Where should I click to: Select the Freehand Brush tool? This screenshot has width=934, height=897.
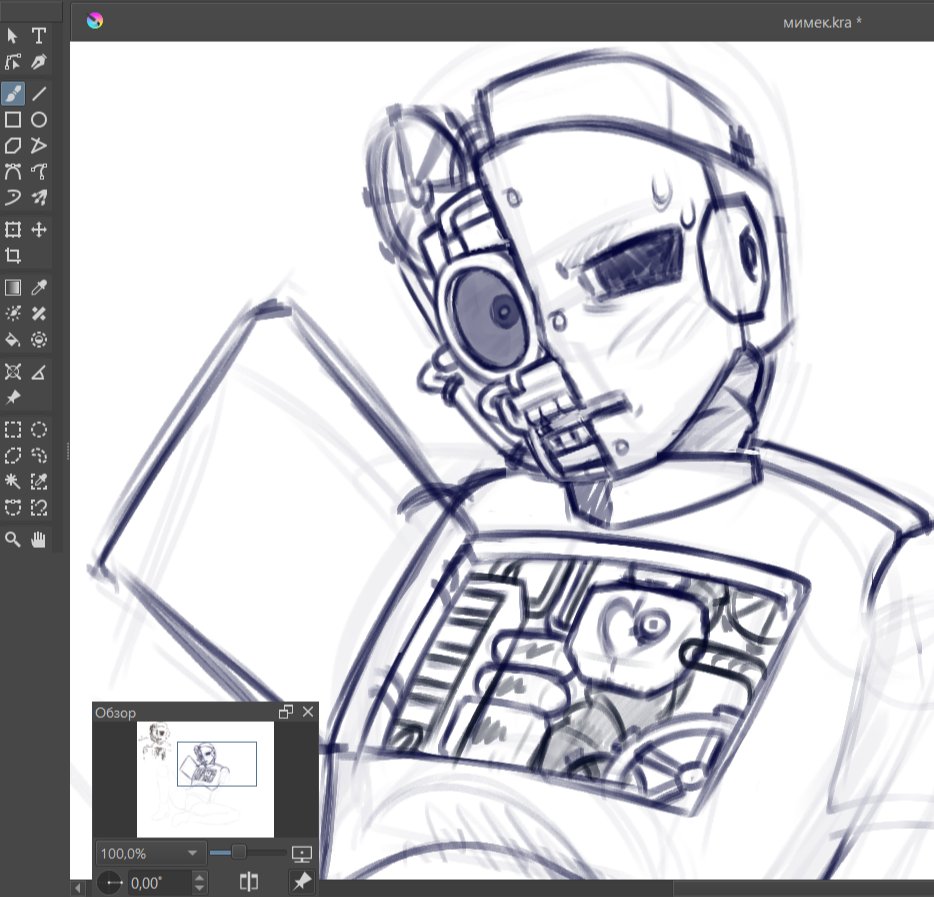point(13,93)
